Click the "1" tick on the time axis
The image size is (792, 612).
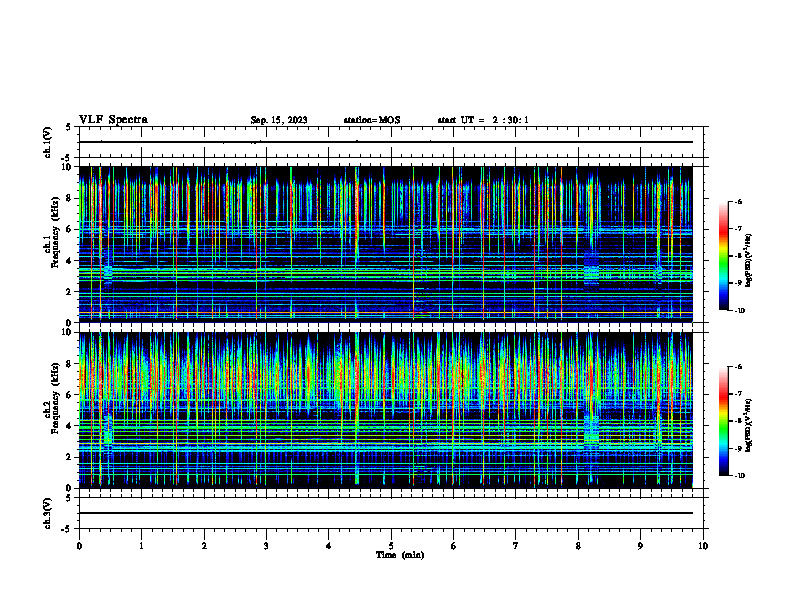(141, 546)
